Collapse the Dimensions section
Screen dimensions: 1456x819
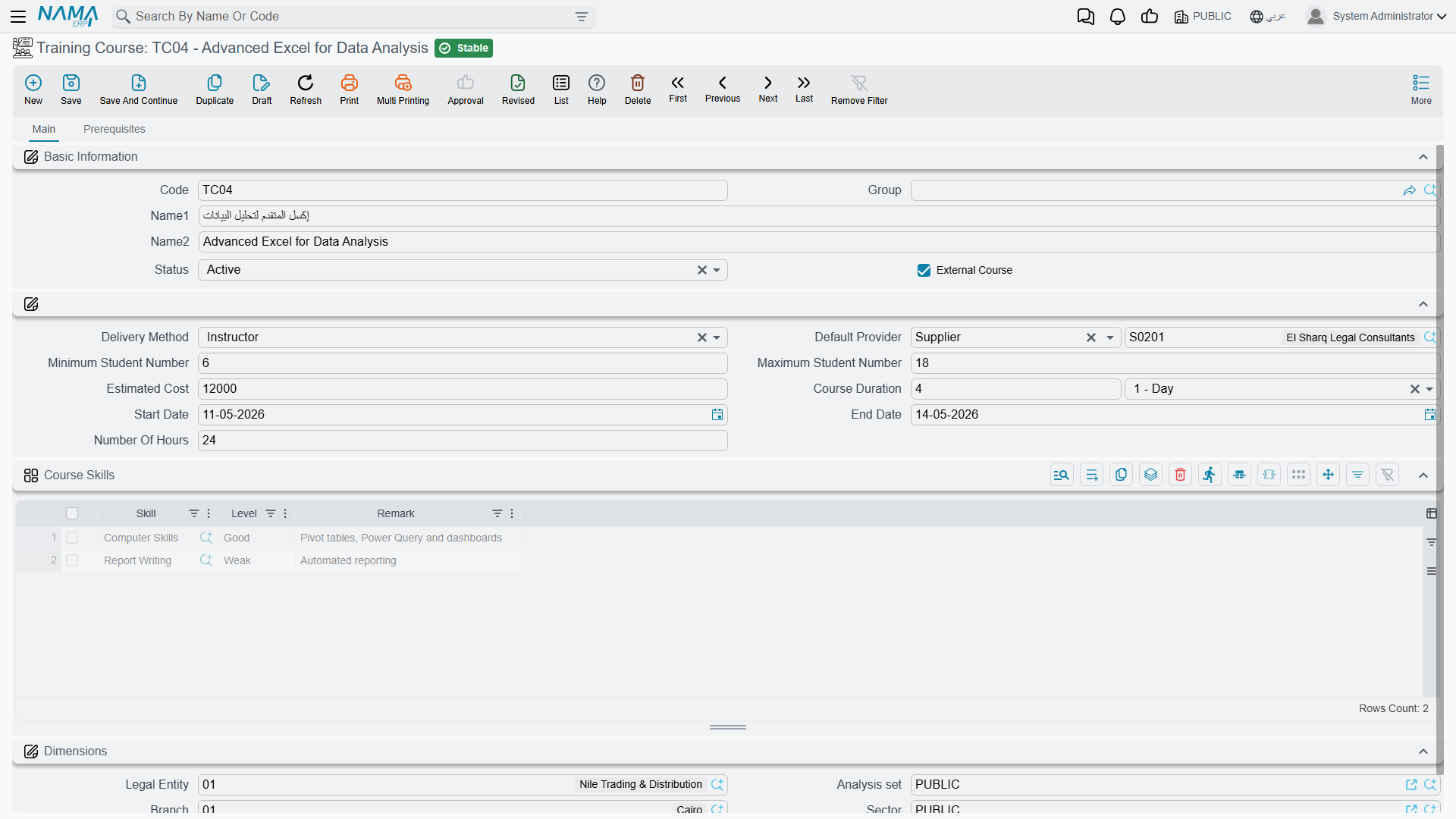(1423, 752)
